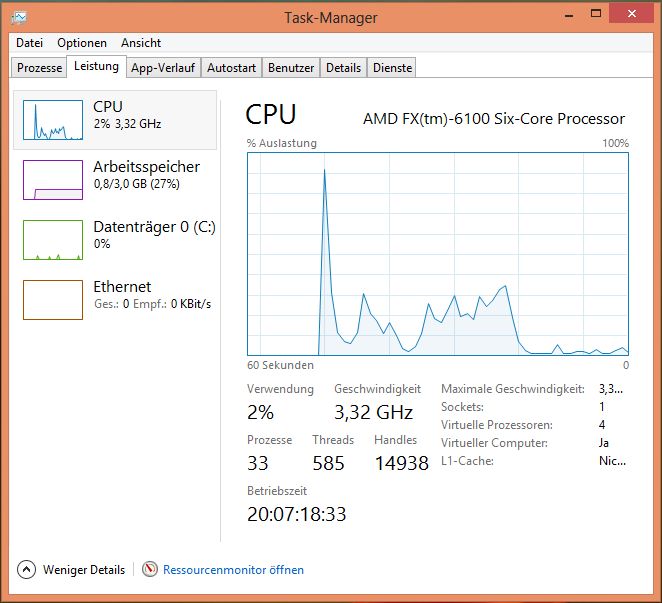Select the CPU mini graph thumbnail
662x603 pixels.
pos(53,120)
